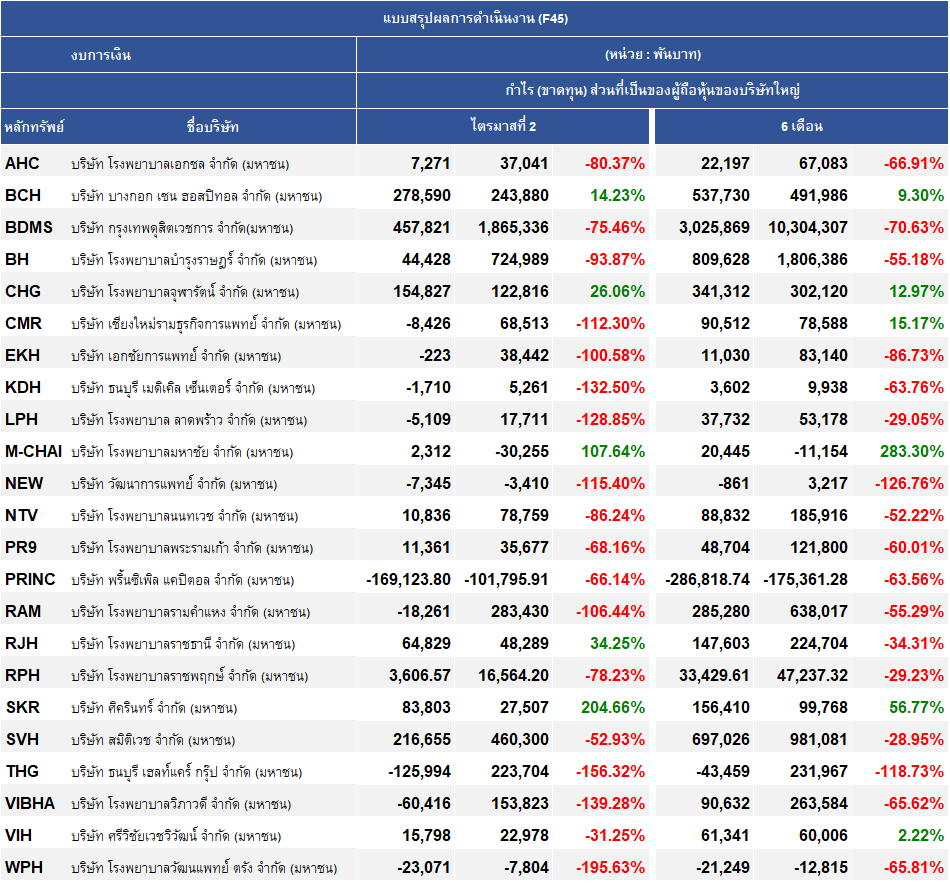Click the '6 เดือน' column header
This screenshot has width=950, height=884.
[x=801, y=127]
